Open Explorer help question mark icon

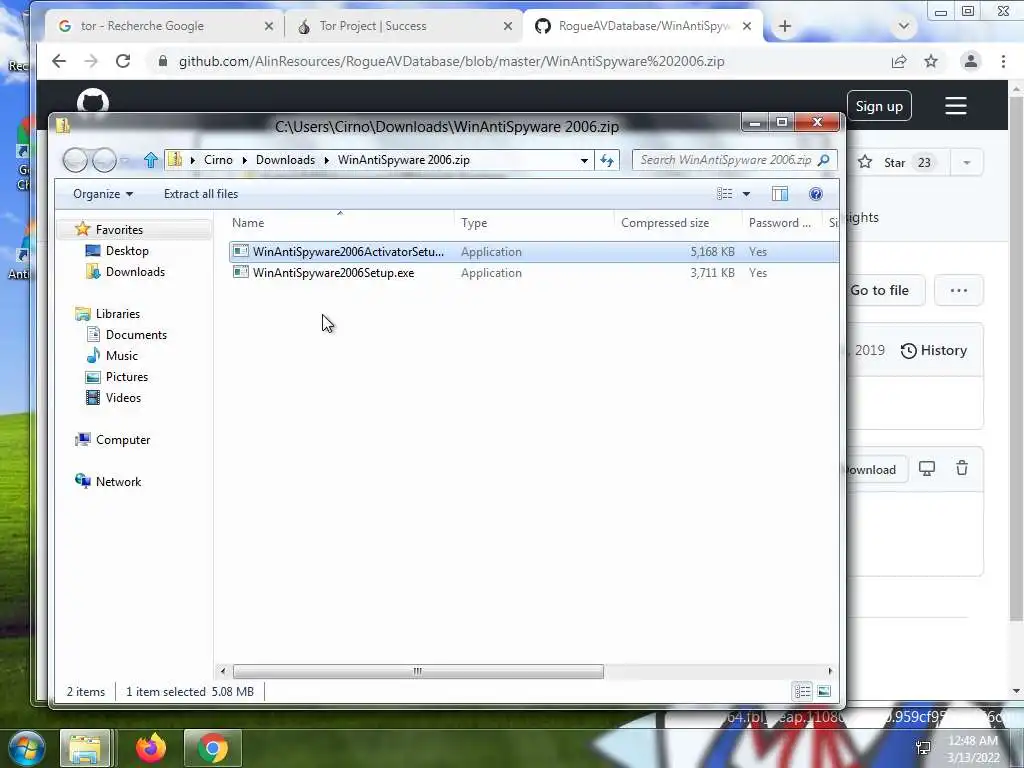(815, 194)
